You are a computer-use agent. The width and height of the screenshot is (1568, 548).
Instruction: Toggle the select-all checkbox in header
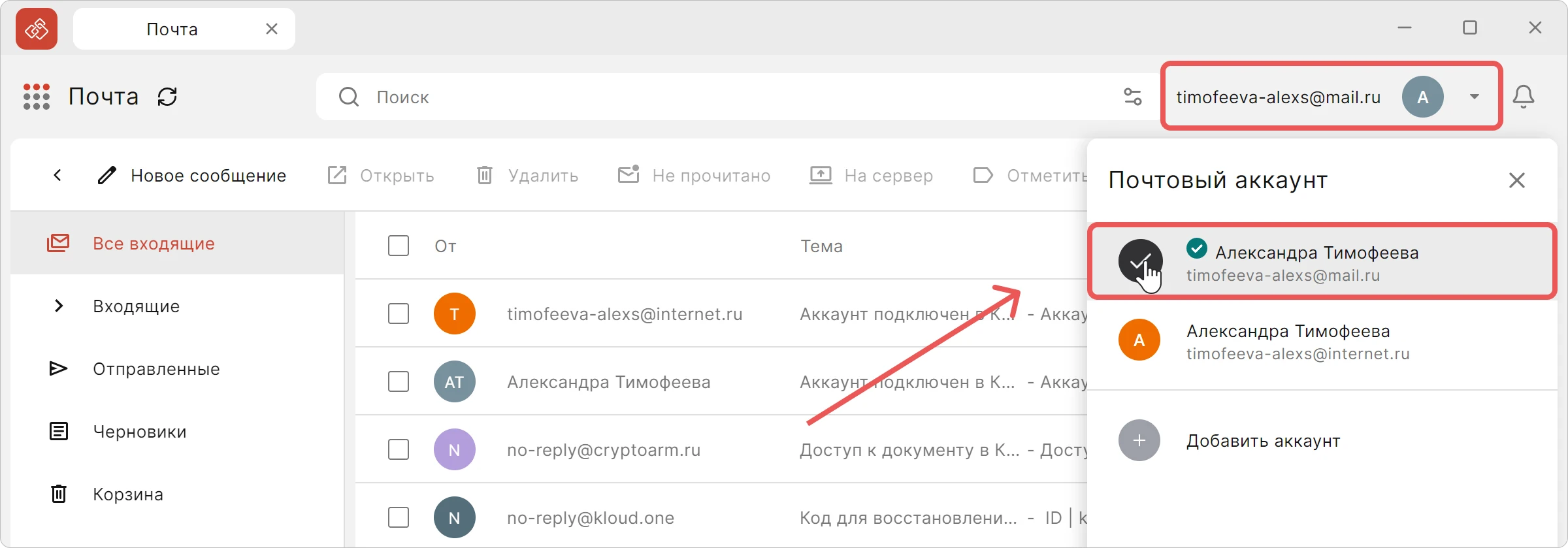(x=399, y=246)
